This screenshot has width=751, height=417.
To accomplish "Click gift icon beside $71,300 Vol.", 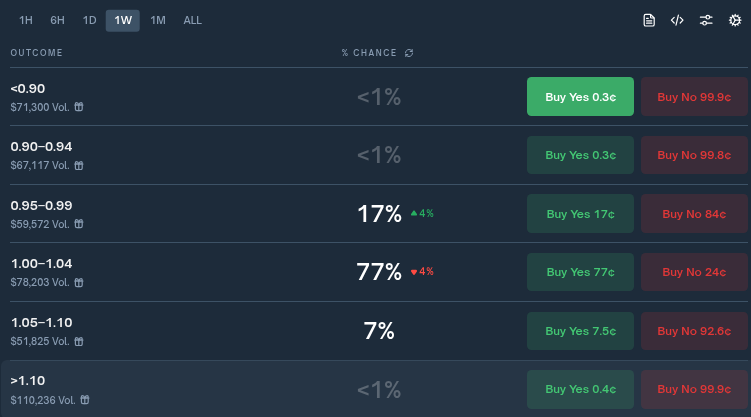I will point(79,107).
